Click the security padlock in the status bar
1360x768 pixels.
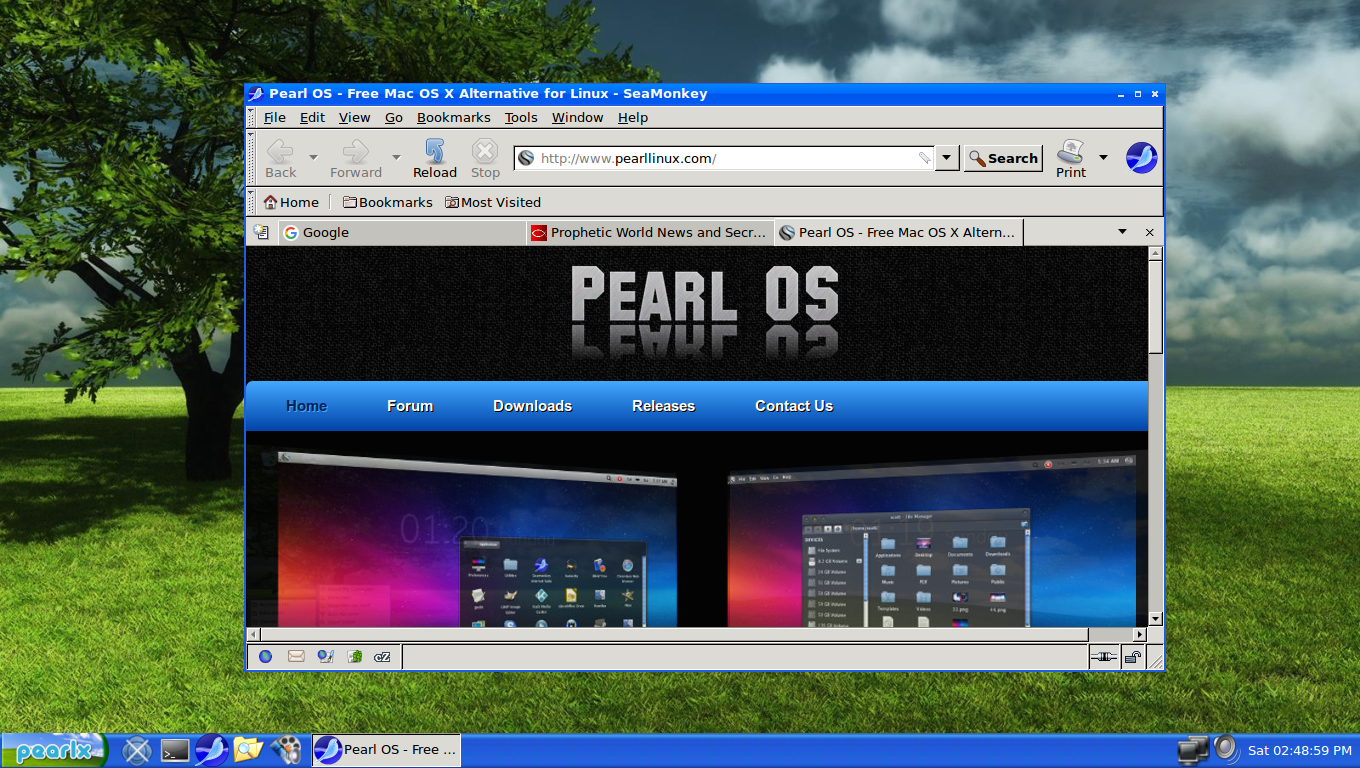tap(1133, 657)
